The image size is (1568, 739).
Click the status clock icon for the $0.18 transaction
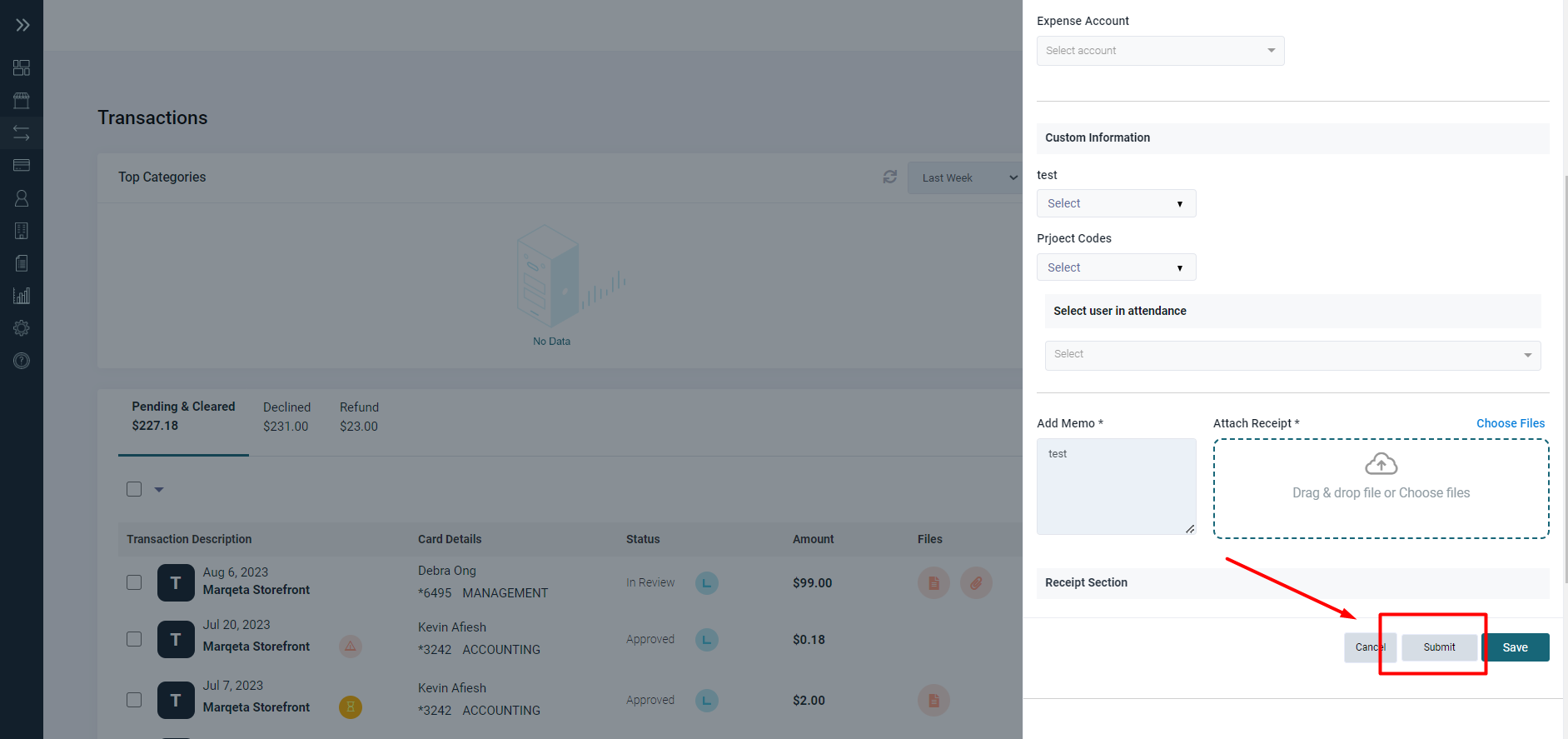click(707, 640)
